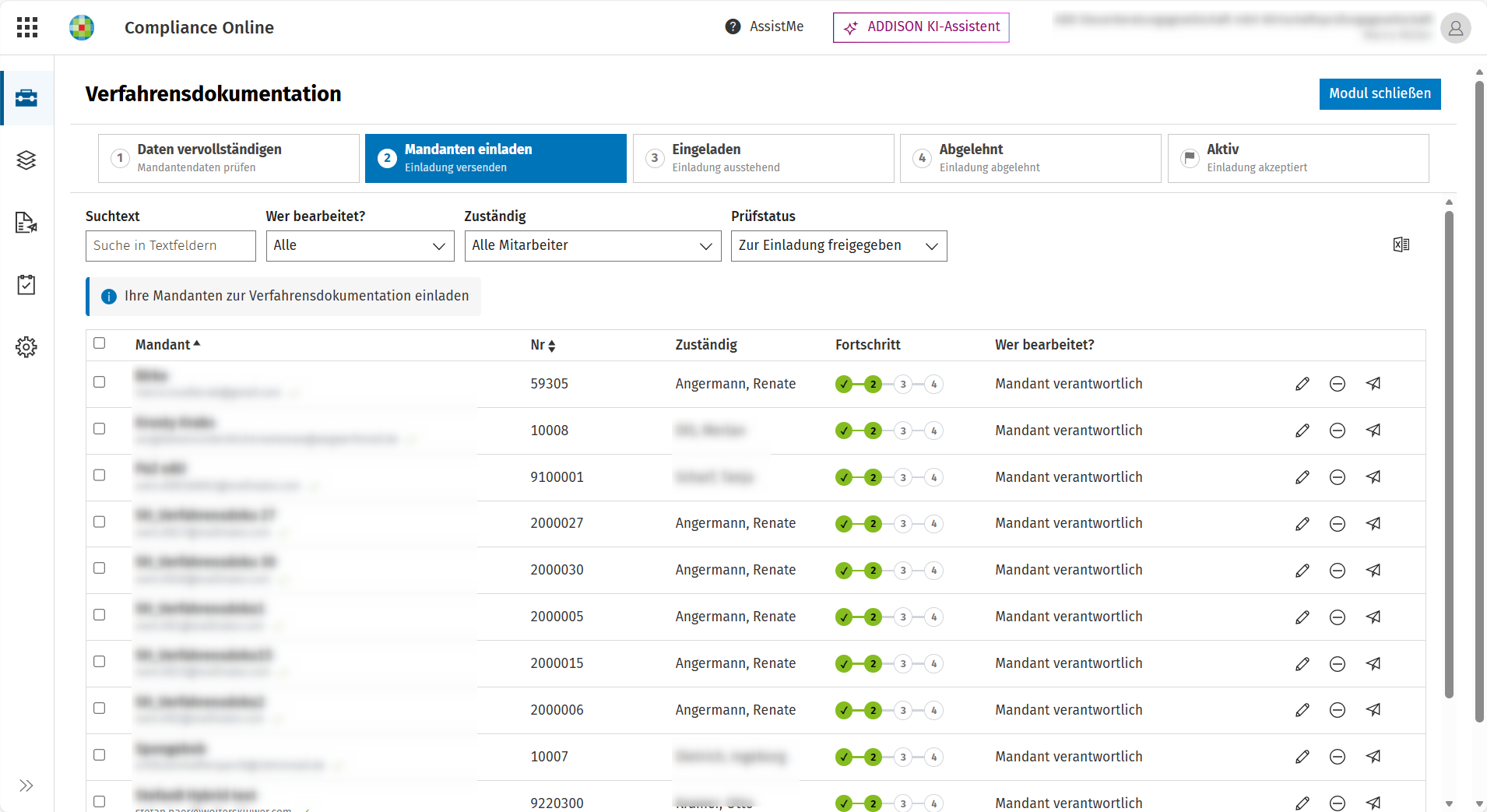Click the table's inner vertical scrollbar
The width and height of the screenshot is (1487, 812).
(1449, 454)
